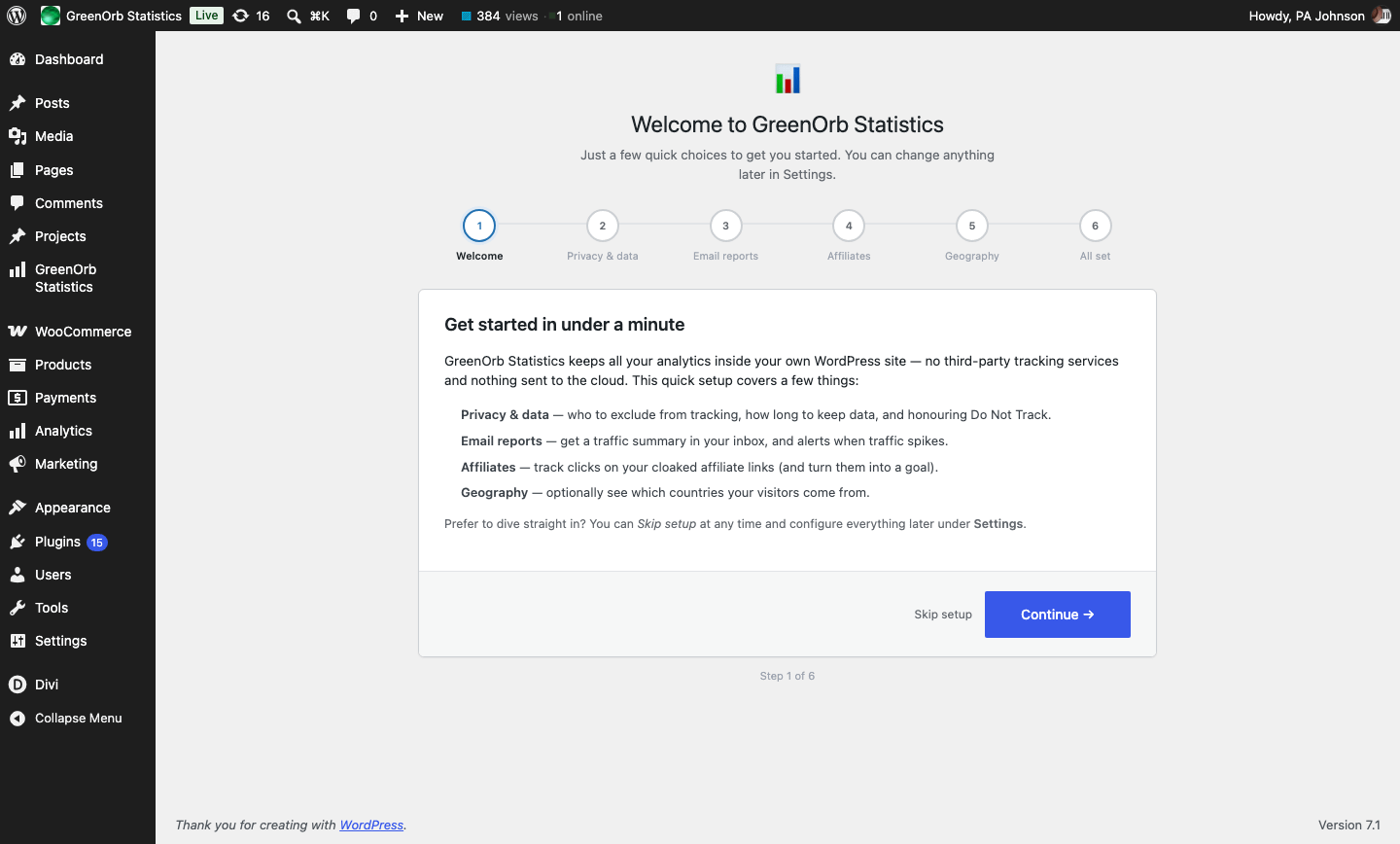Click the WordPress logo in admin bar
The image size is (1400, 844).
click(x=17, y=16)
